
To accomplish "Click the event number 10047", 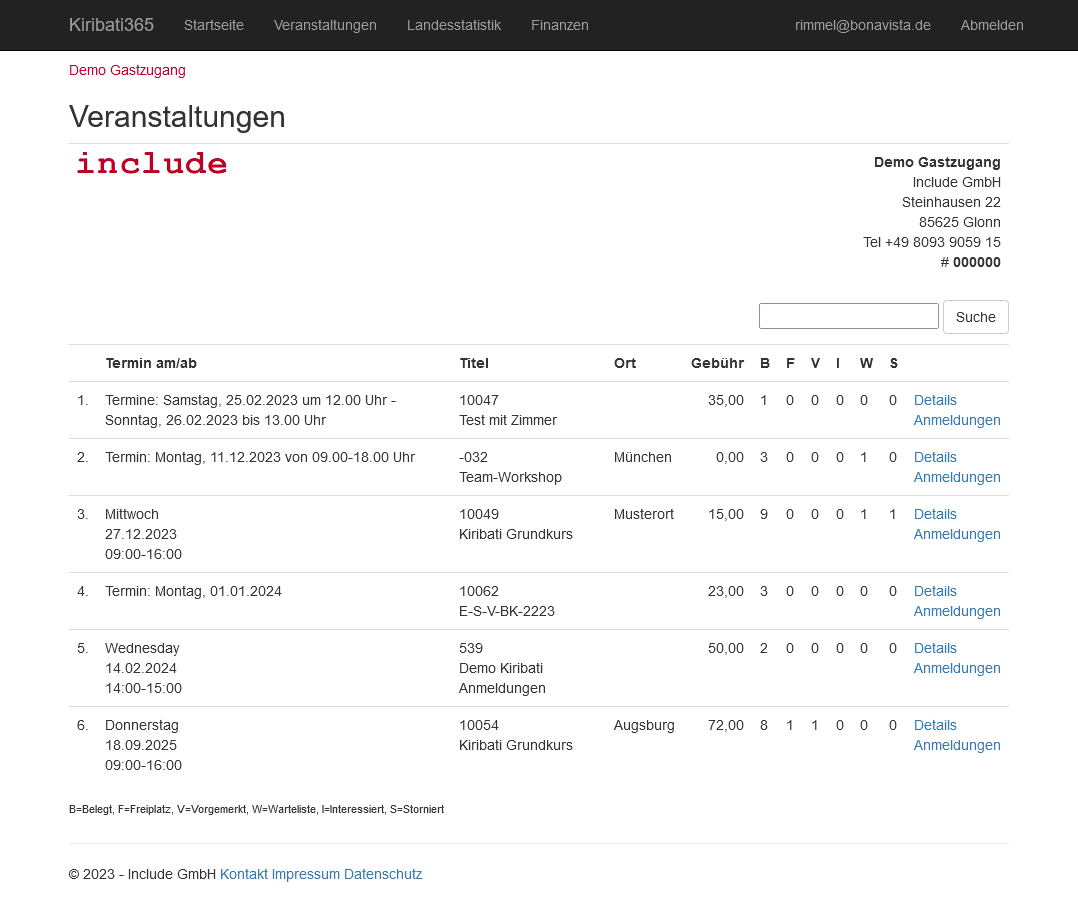I will tap(478, 400).
